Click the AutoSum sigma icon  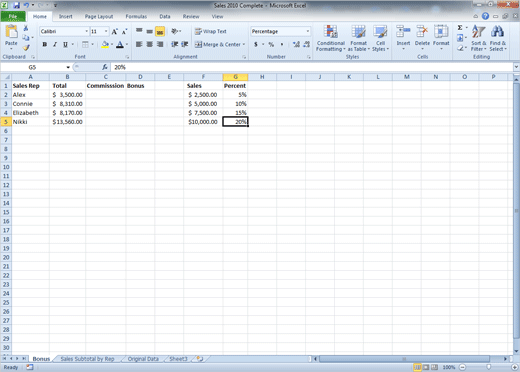[x=460, y=28]
